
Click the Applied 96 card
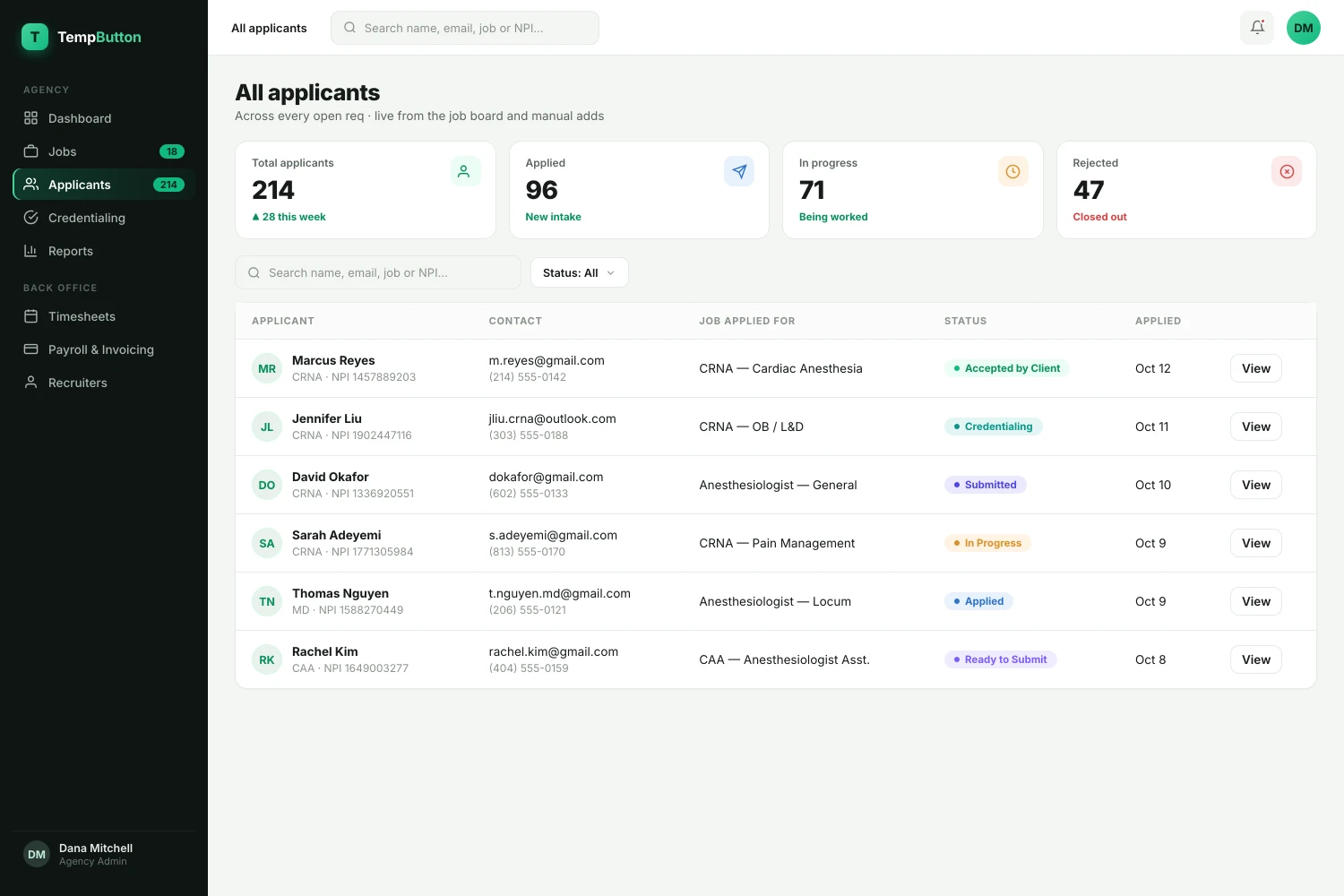pyautogui.click(x=639, y=190)
